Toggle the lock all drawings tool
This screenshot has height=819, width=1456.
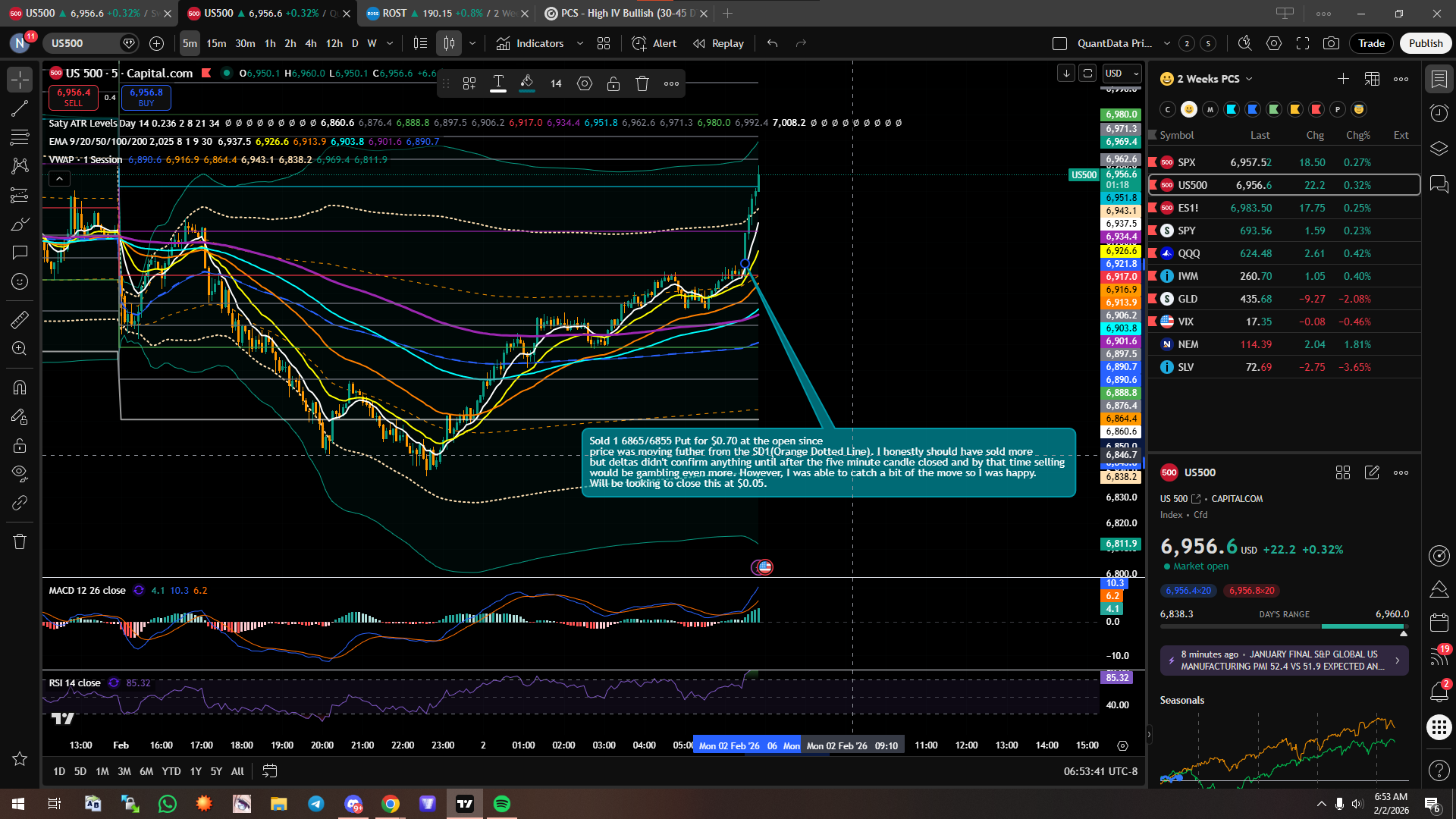20,445
